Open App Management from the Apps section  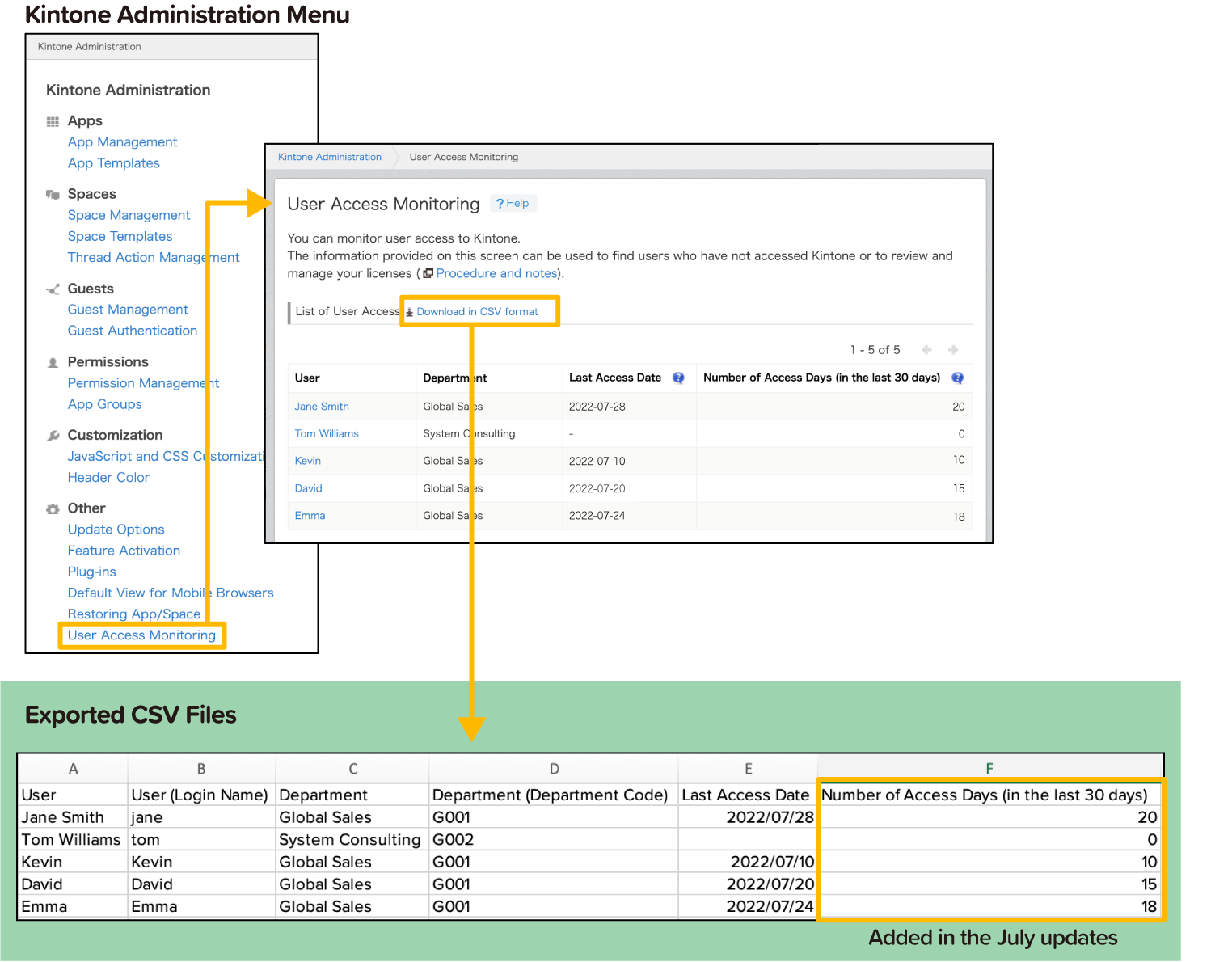point(122,142)
